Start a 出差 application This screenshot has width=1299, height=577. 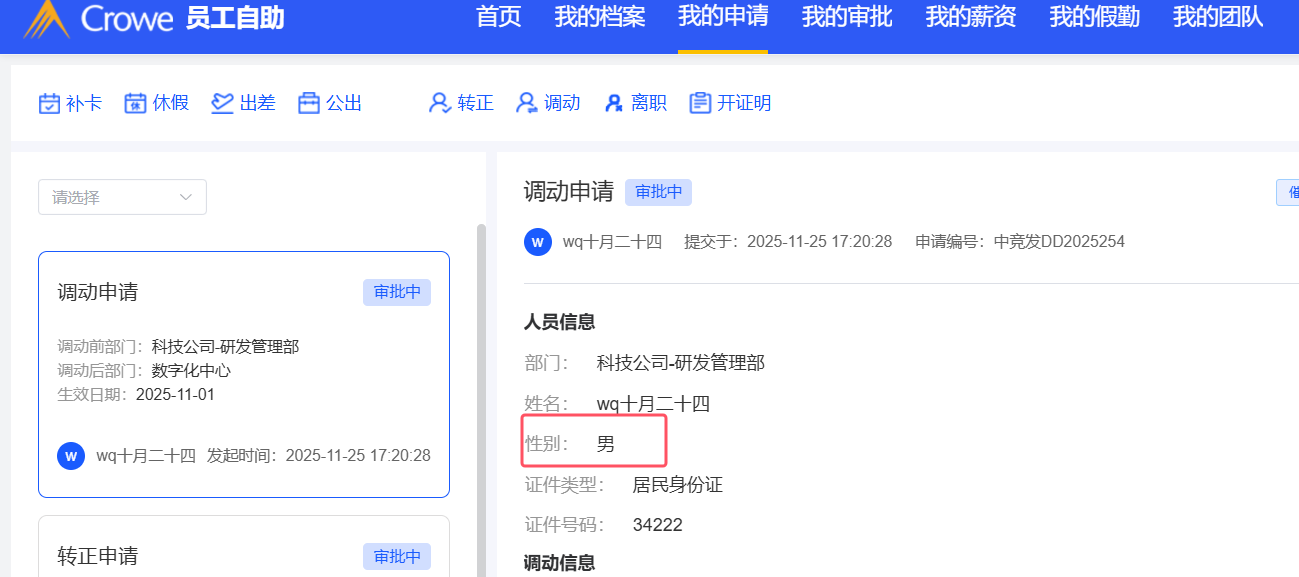(x=243, y=103)
